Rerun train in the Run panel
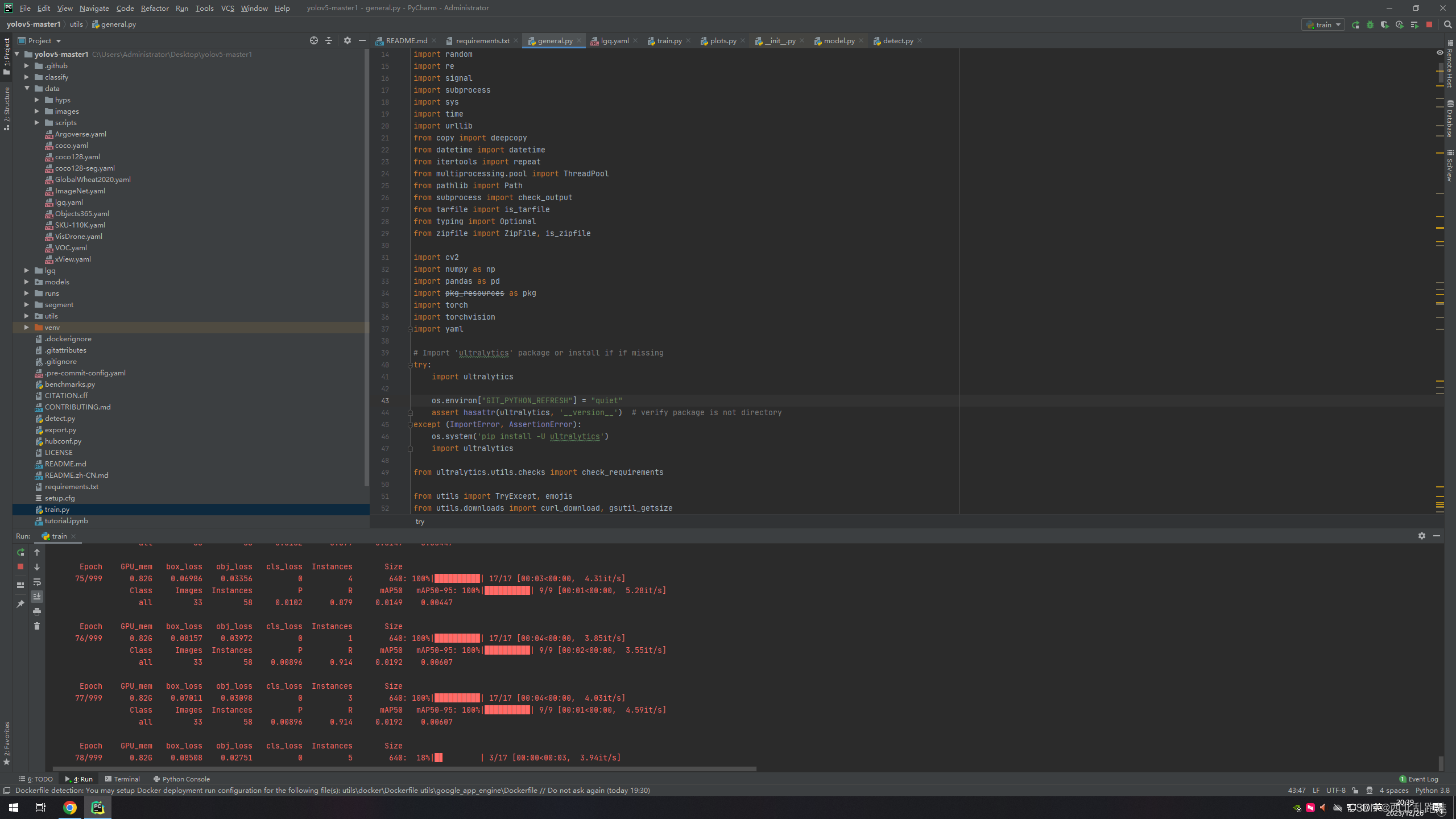Viewport: 1456px width, 819px height. 20,552
